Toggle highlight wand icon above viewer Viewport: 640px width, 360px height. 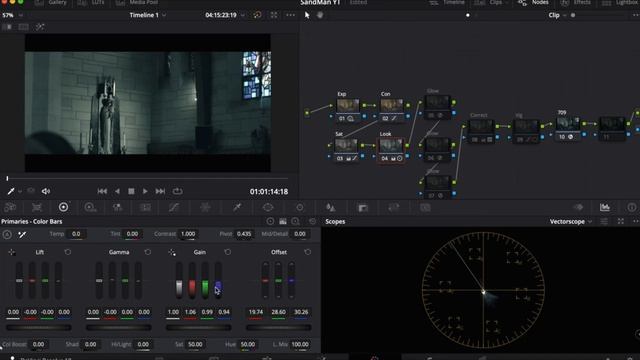[40, 27]
